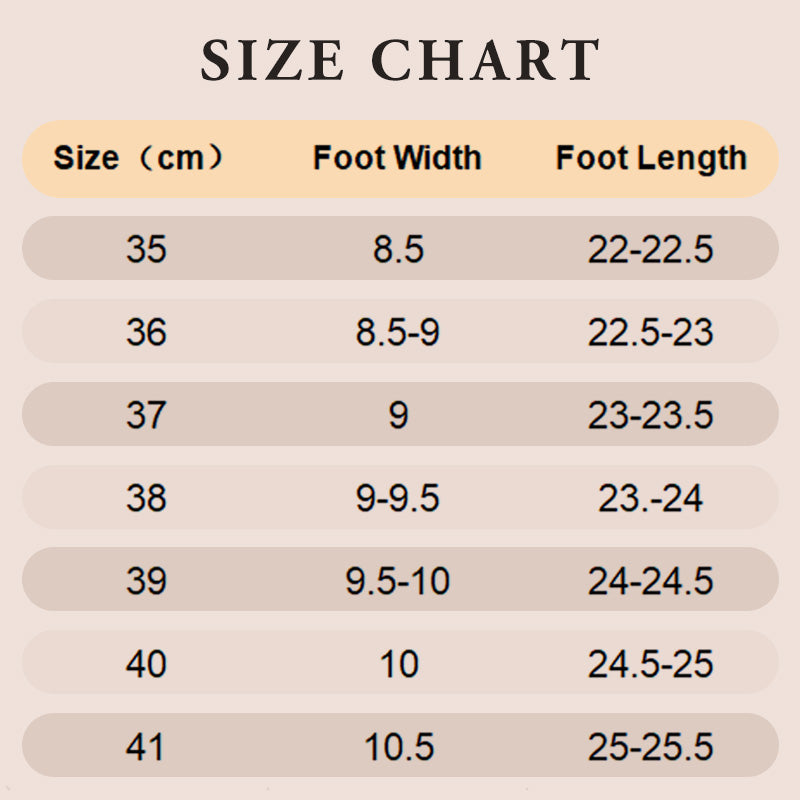The height and width of the screenshot is (800, 800).
Task: Click the SIZE CHART title
Action: click(400, 60)
